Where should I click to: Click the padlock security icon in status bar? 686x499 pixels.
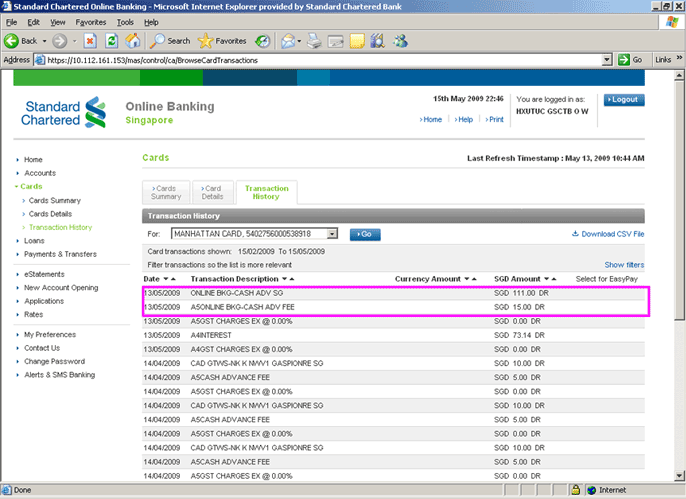click(x=575, y=490)
